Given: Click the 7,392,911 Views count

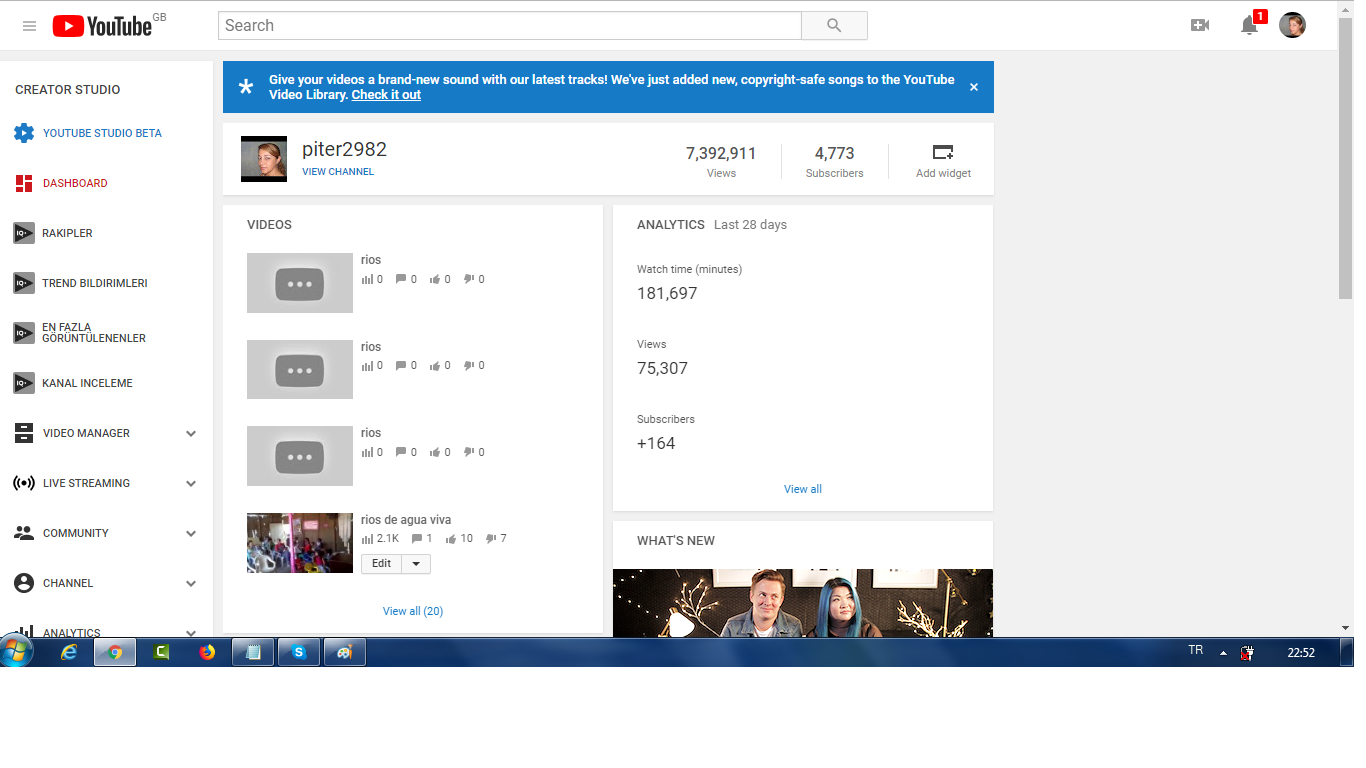Looking at the screenshot, I should [721, 153].
